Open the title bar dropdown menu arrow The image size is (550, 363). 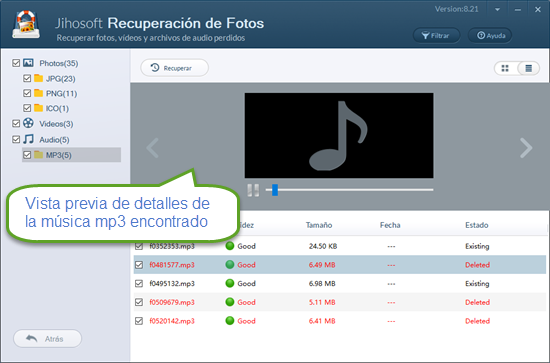(x=497, y=10)
